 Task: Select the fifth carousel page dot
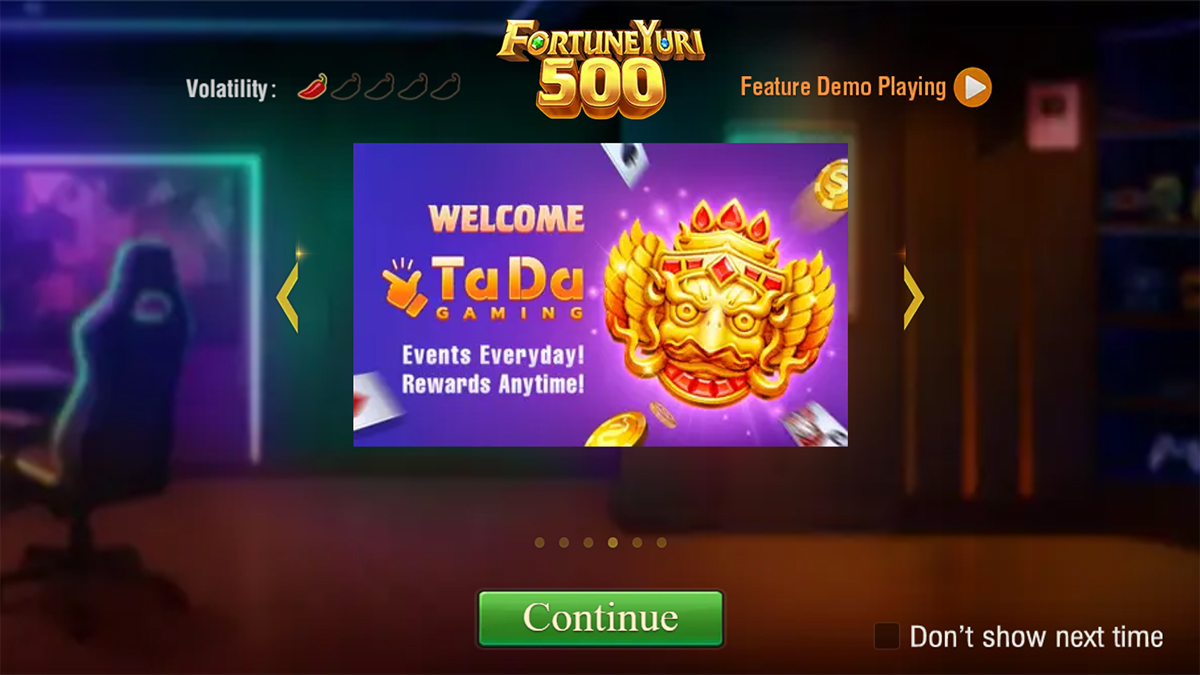click(x=637, y=543)
